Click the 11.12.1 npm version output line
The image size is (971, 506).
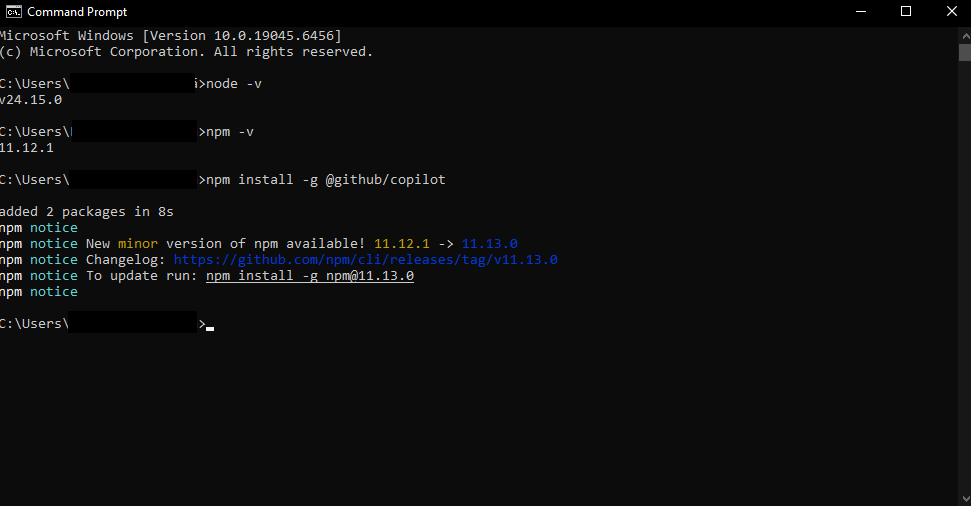point(27,148)
